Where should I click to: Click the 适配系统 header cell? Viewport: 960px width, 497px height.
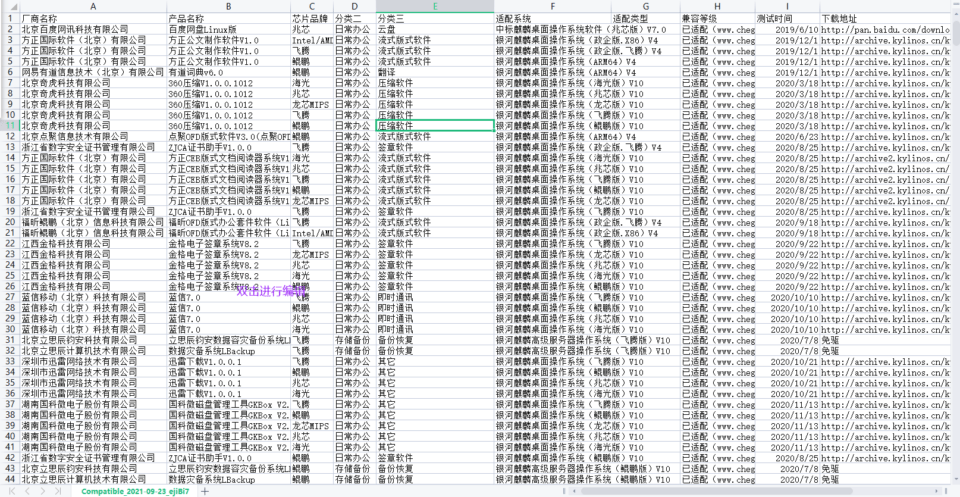[552, 19]
